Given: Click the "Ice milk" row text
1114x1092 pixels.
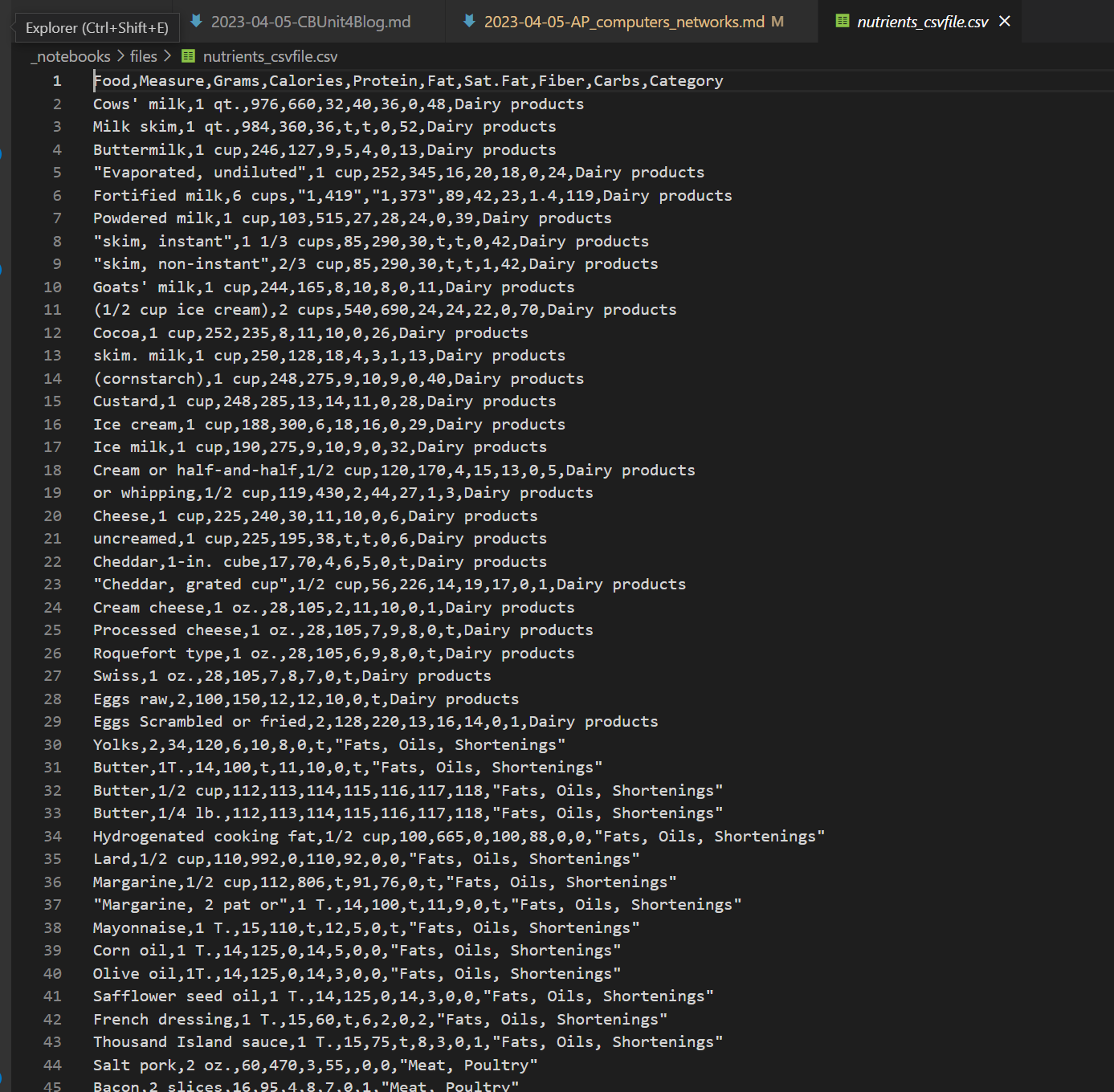Looking at the screenshot, I should pos(320,447).
